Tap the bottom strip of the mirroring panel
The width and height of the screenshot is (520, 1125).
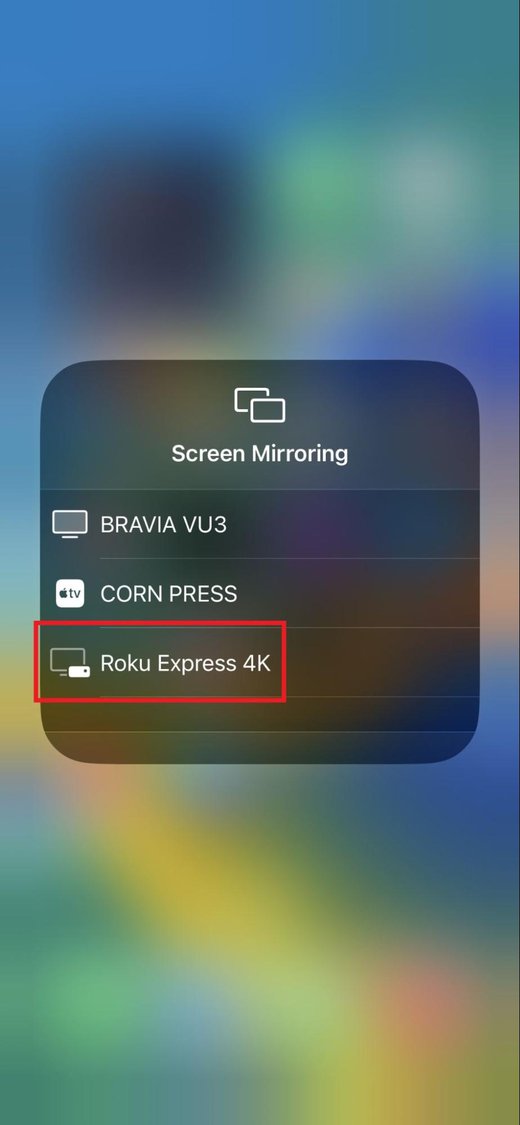(260, 748)
